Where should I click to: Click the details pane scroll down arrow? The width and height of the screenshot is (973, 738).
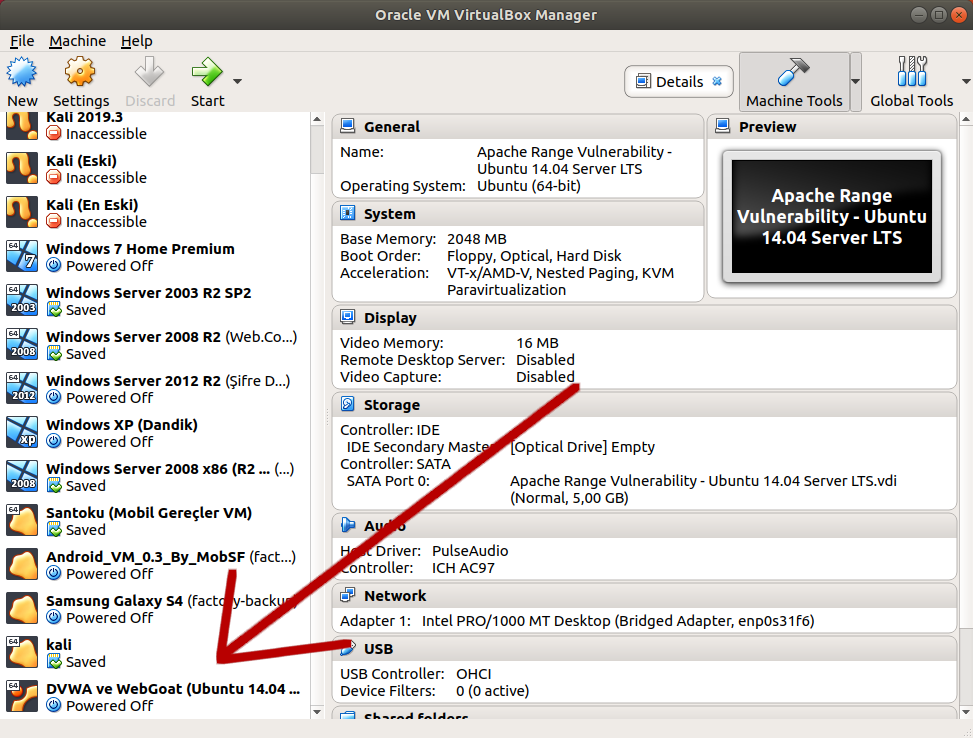pos(966,712)
